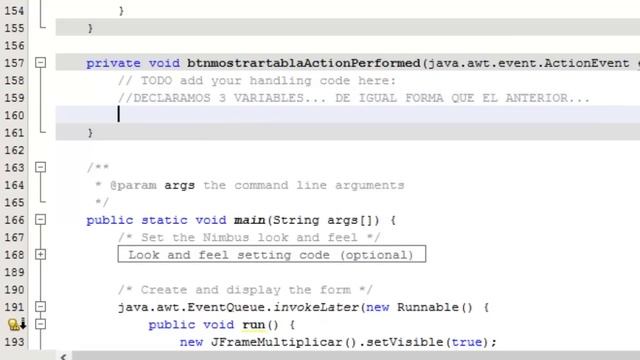Click the '/* Create and display the form */' comment
Screen dimensions: 640x360
[245, 290]
